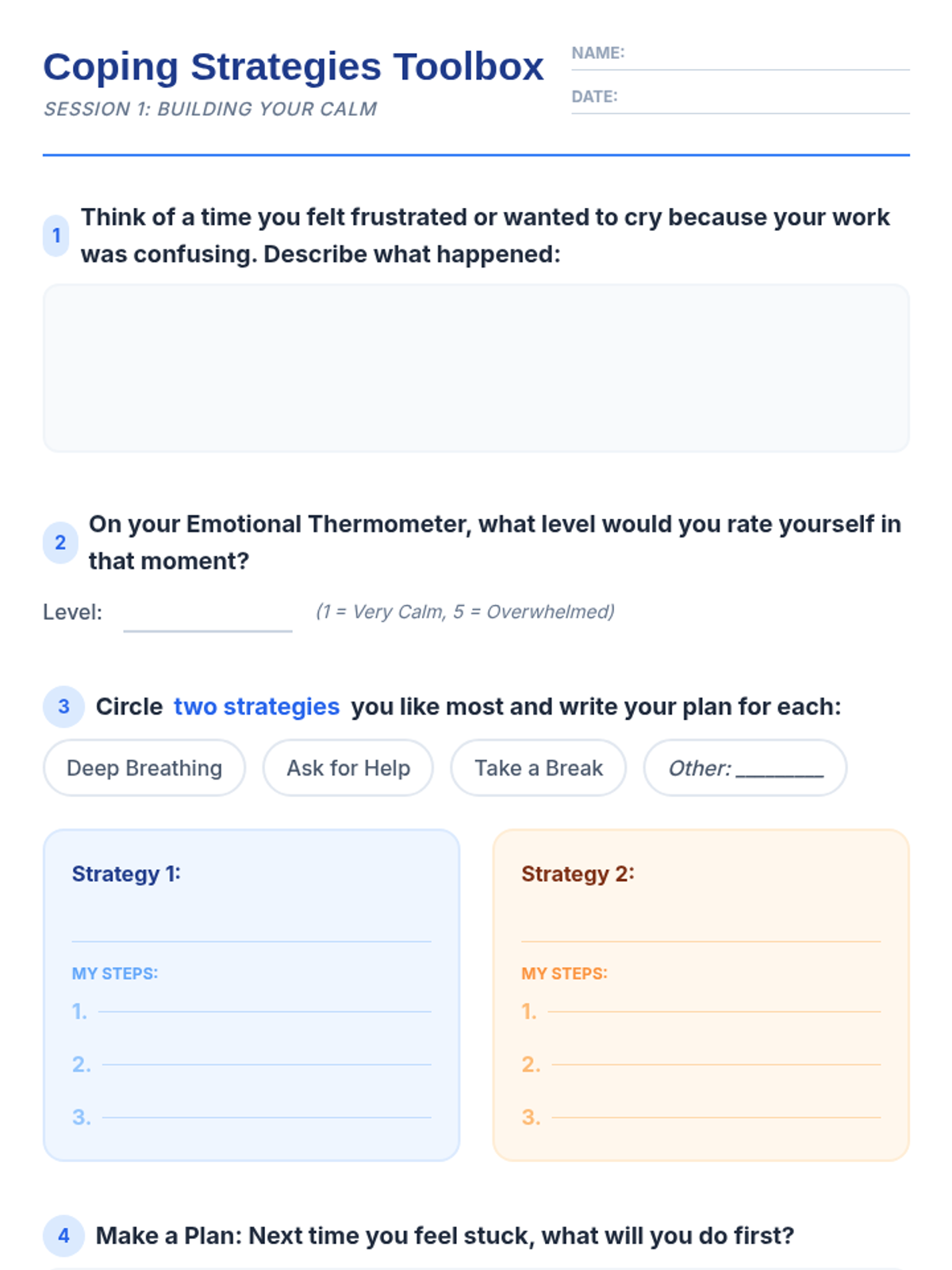Select the Other strategy chip
This screenshot has height=1270, width=952.
pyautogui.click(x=745, y=768)
